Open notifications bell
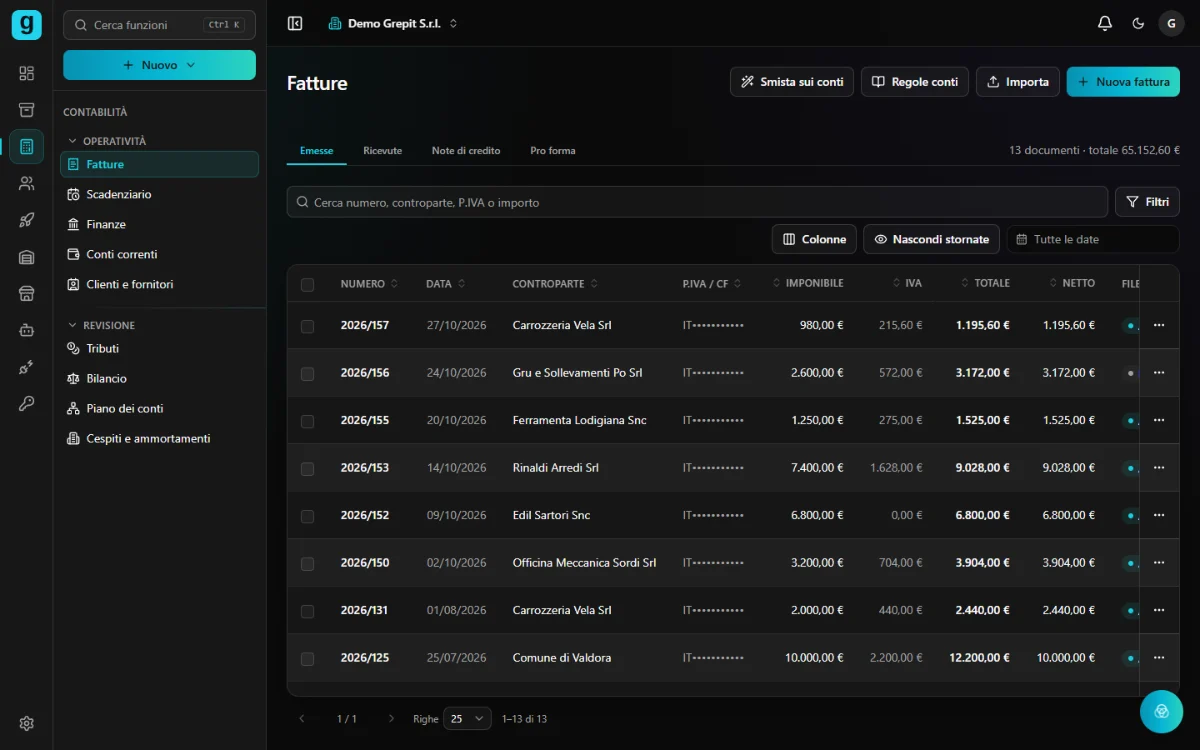Viewport: 1200px width, 750px height. coord(1105,23)
